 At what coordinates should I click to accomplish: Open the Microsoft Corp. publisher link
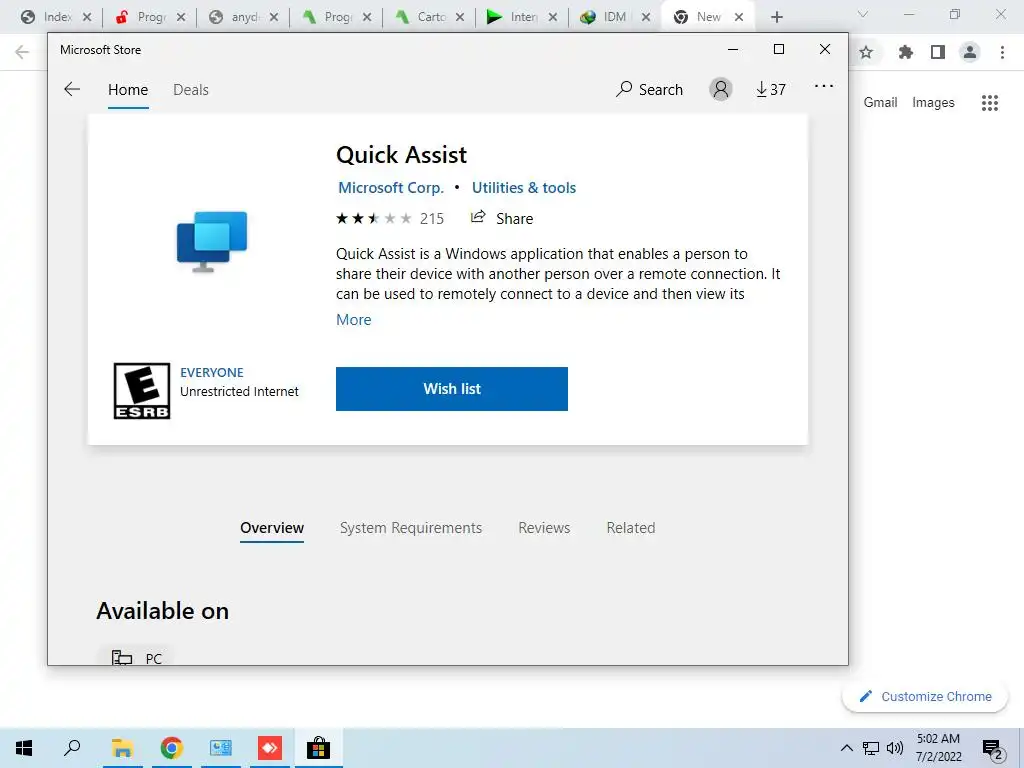391,187
